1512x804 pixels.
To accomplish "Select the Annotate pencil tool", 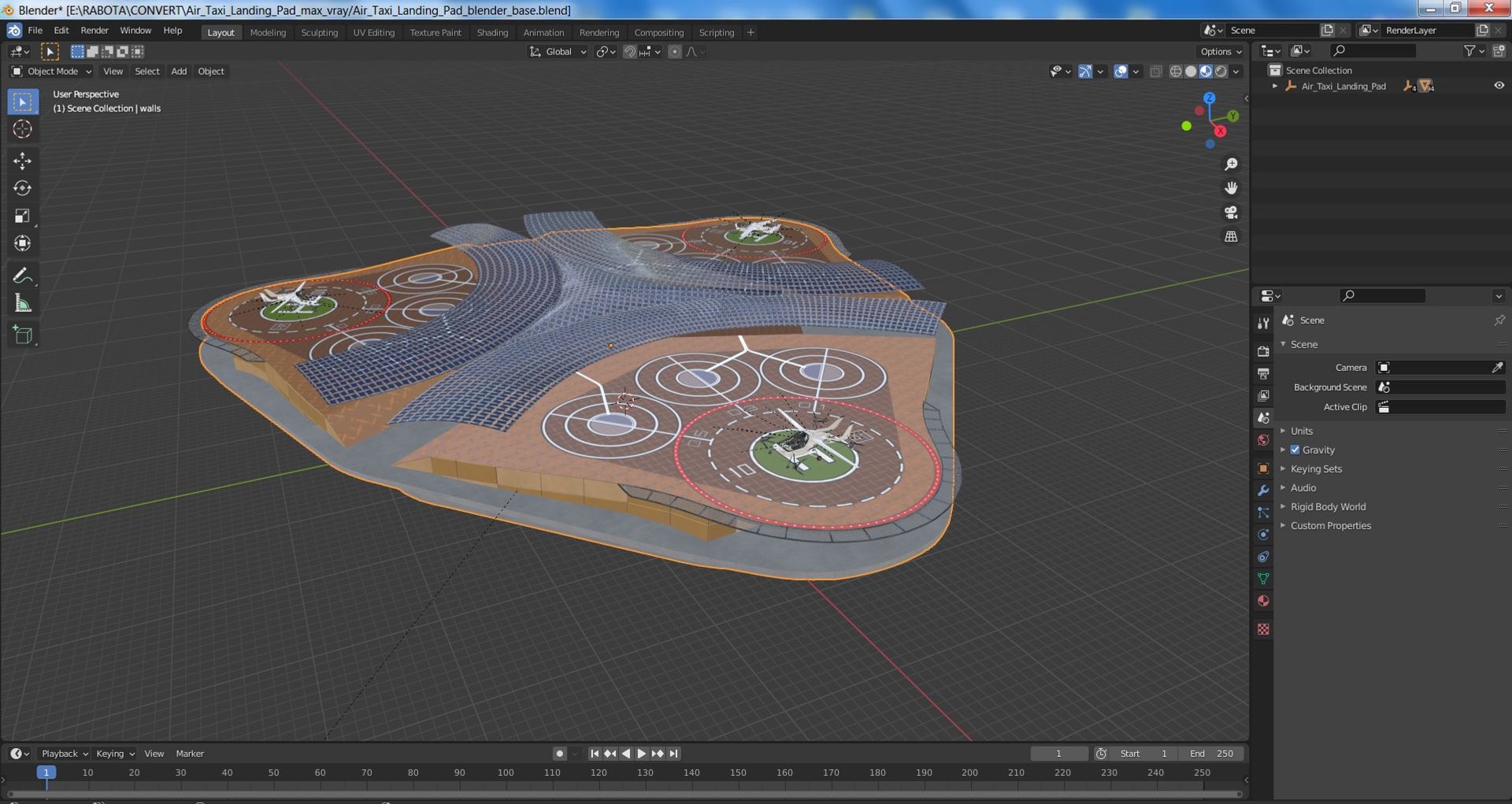I will [x=22, y=276].
